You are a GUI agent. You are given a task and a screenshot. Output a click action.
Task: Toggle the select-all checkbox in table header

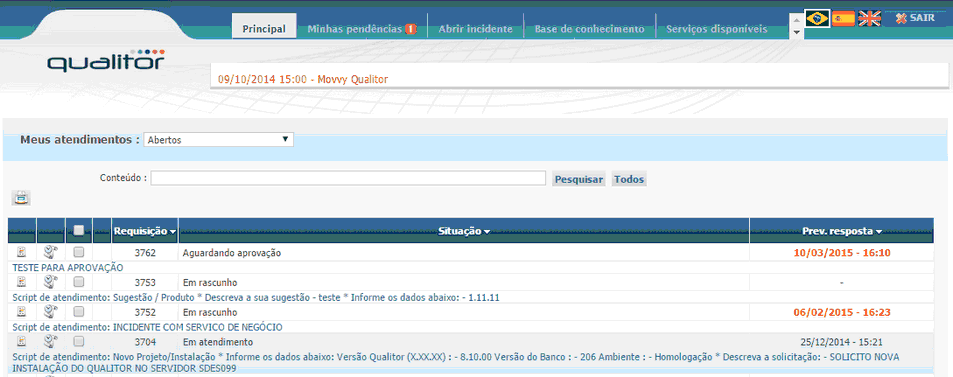tap(78, 230)
